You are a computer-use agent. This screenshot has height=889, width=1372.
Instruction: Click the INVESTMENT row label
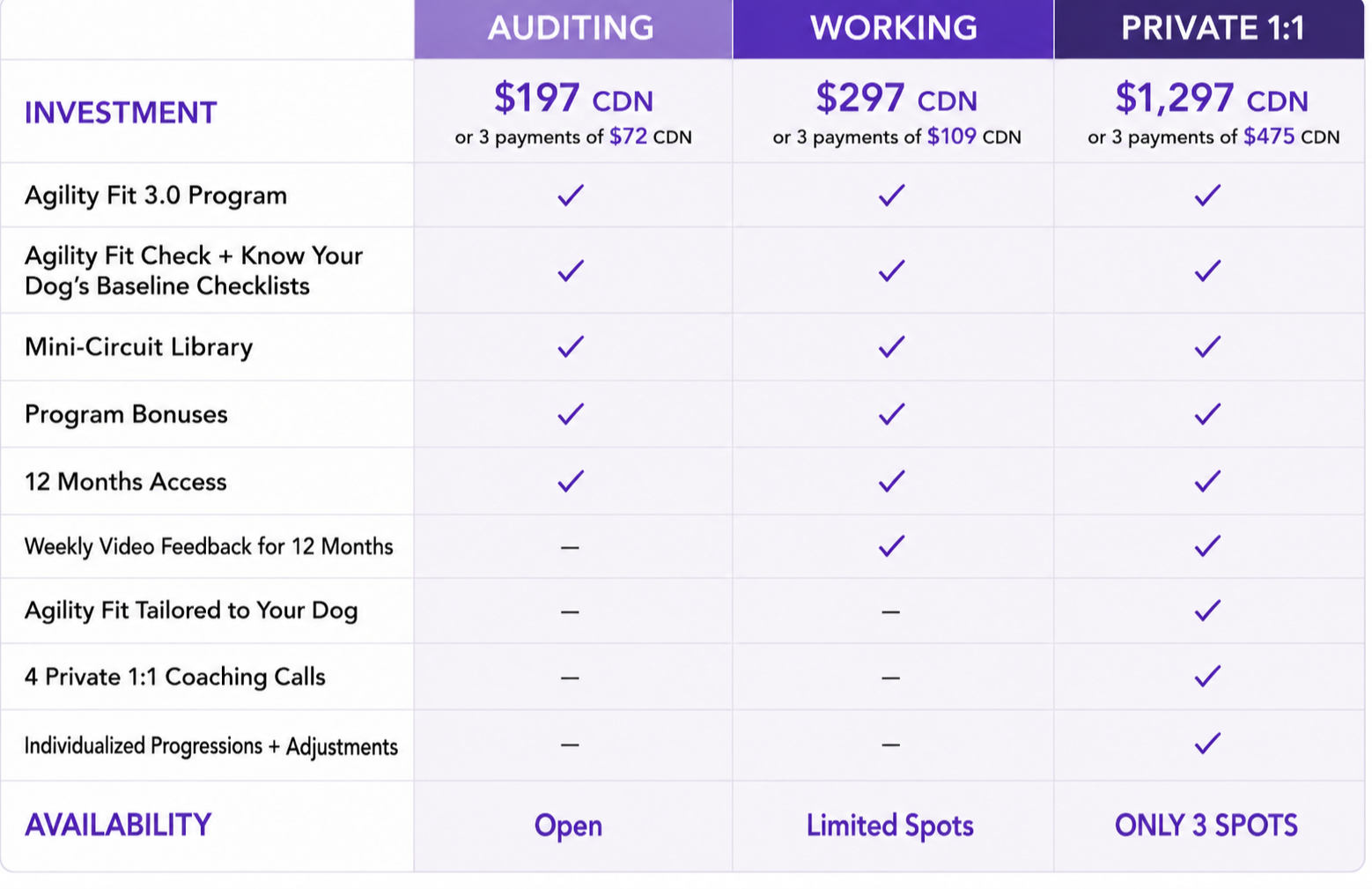[x=121, y=113]
